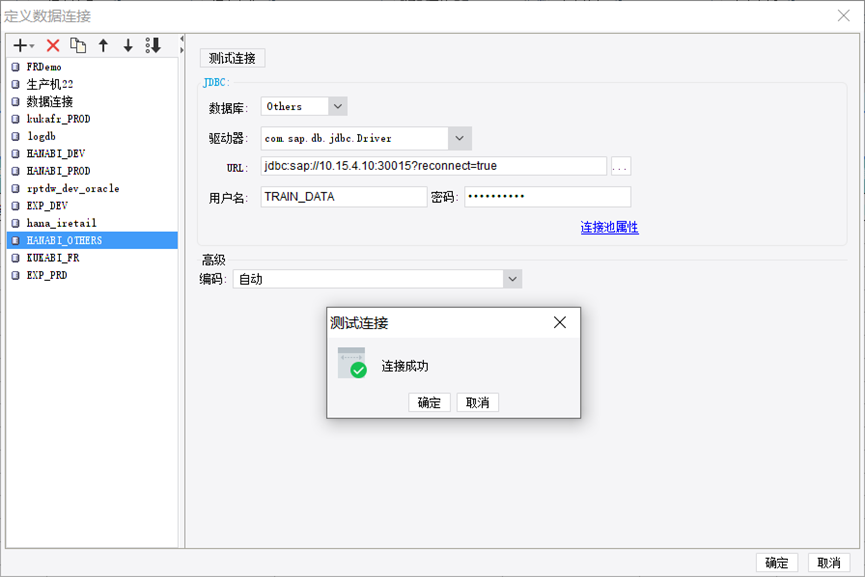Sort the connection list using sort icon

coord(153,45)
